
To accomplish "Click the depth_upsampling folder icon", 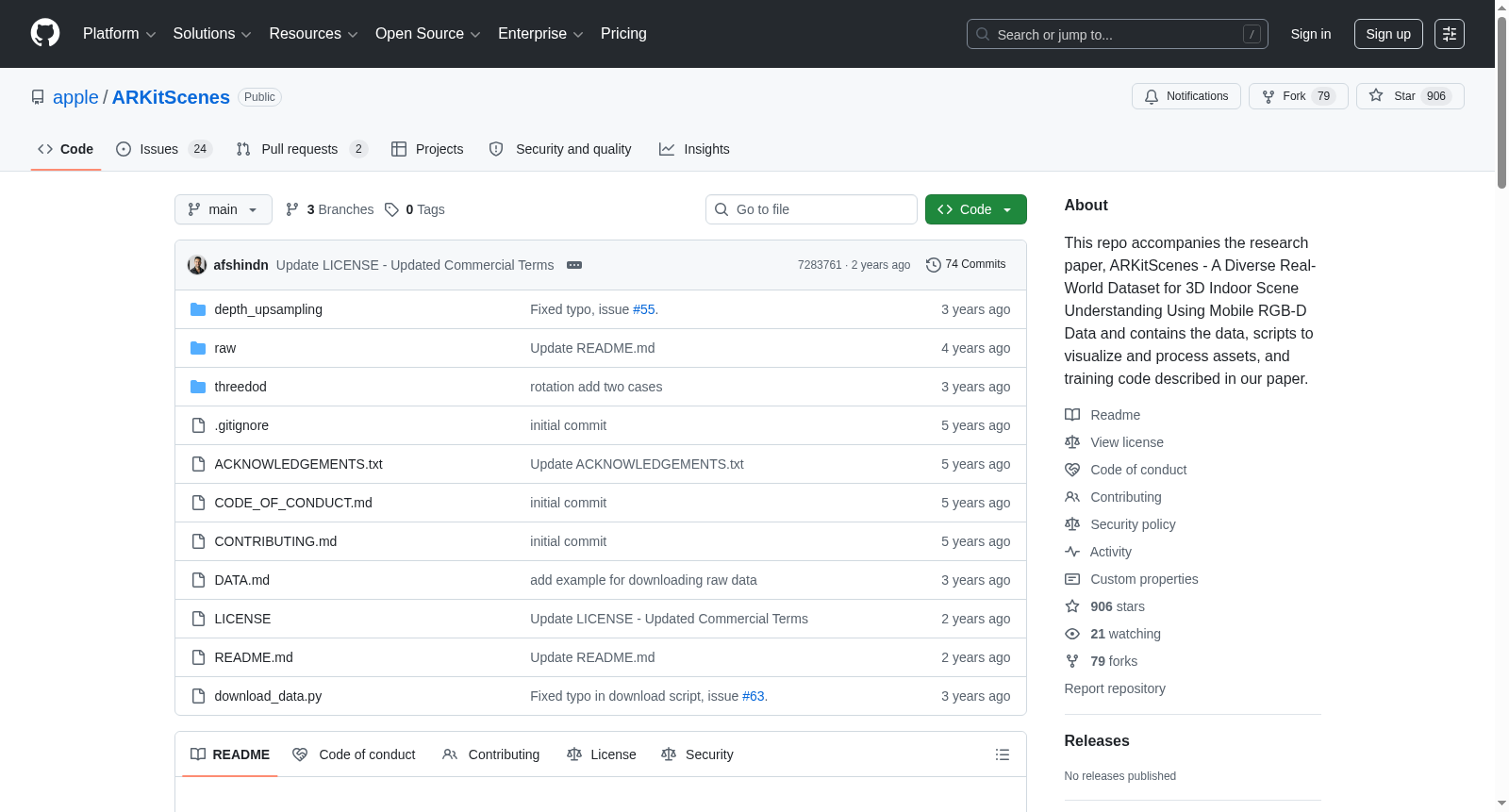I will pos(198,309).
